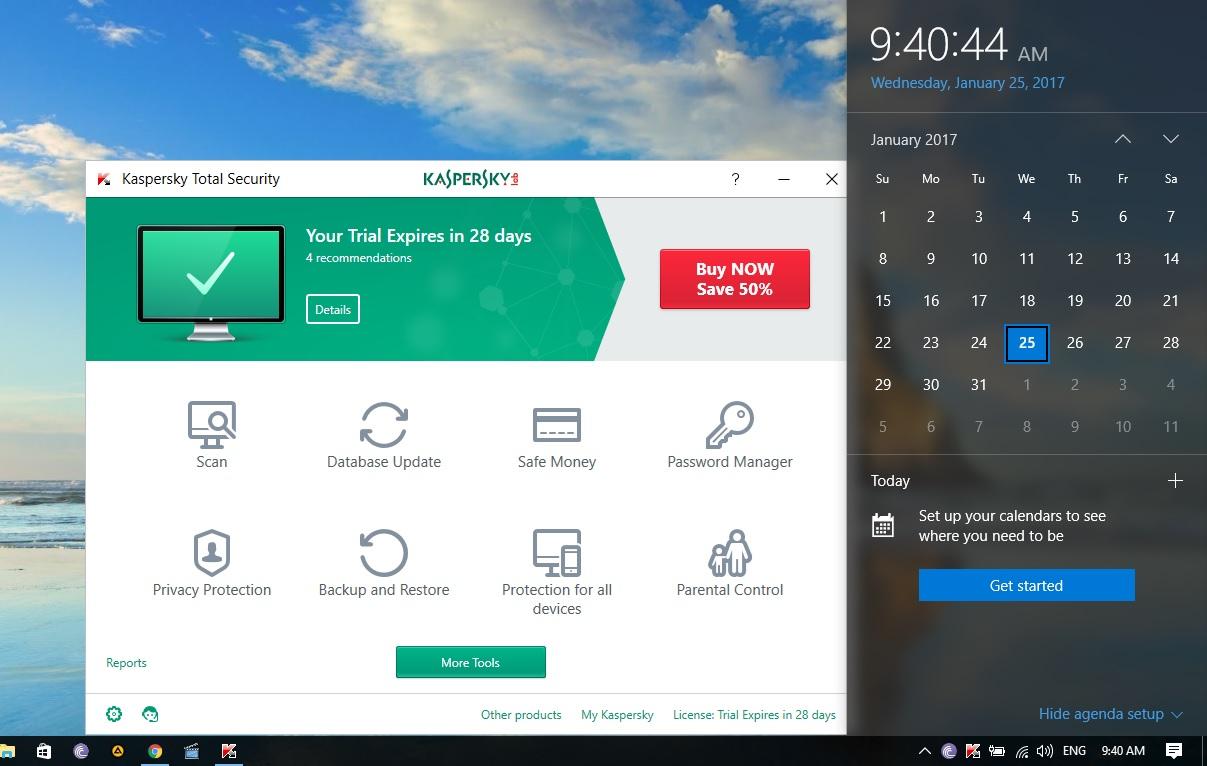Click the Kaspersky taskbar button
1207x766 pixels.
pos(229,751)
